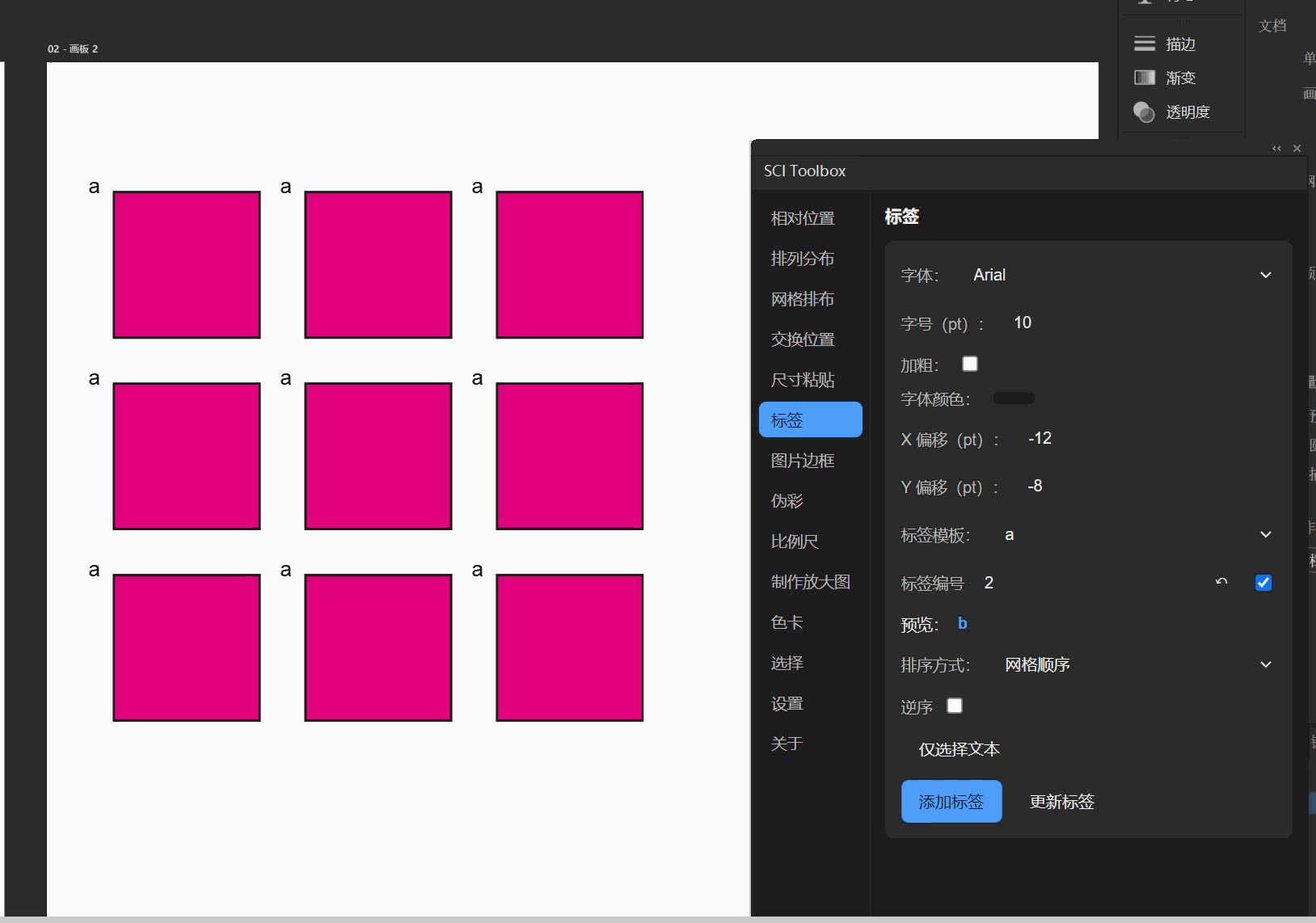Close the SCI Toolbox panel
Viewport: 1316px width, 923px height.
coord(1297,149)
